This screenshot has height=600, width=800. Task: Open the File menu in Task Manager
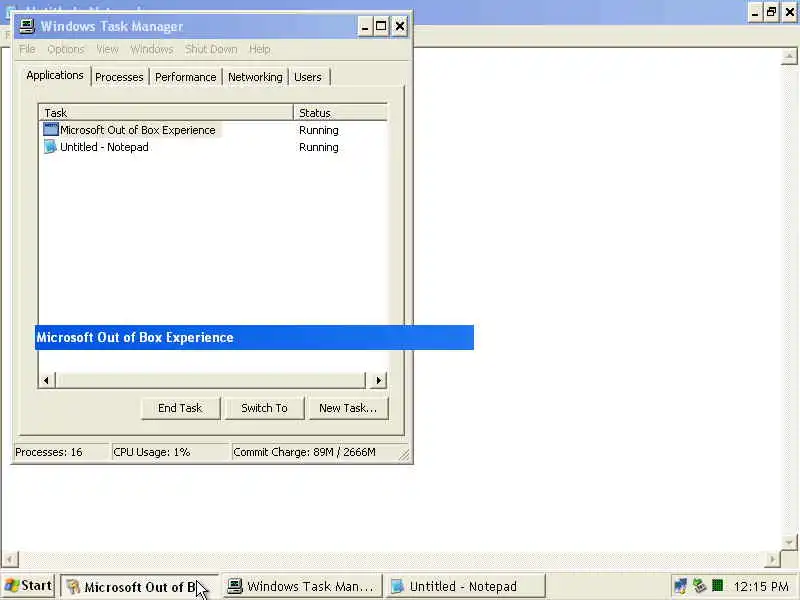(x=28, y=49)
